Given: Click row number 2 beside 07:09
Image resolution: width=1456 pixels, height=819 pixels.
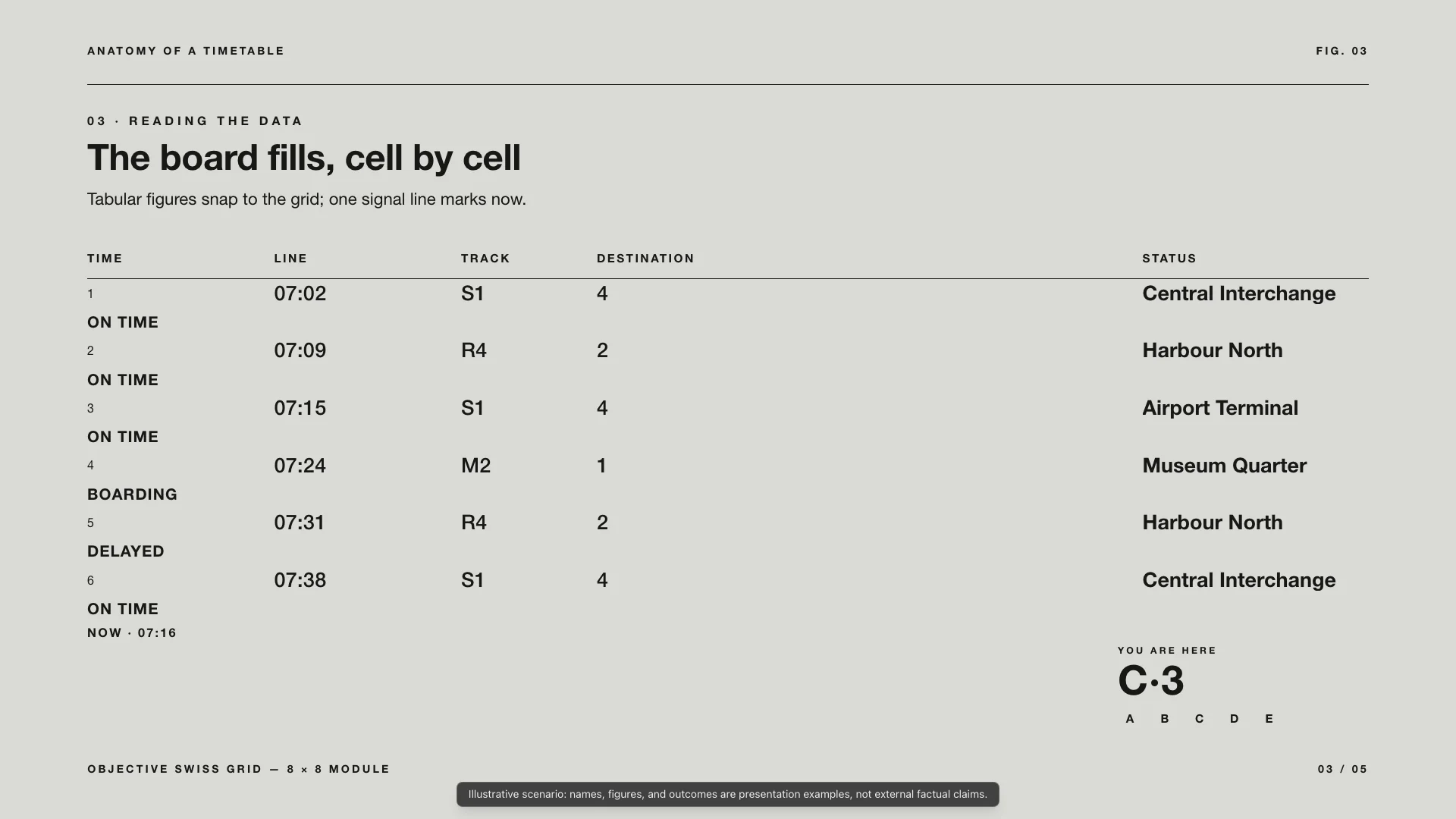Looking at the screenshot, I should (x=90, y=351).
